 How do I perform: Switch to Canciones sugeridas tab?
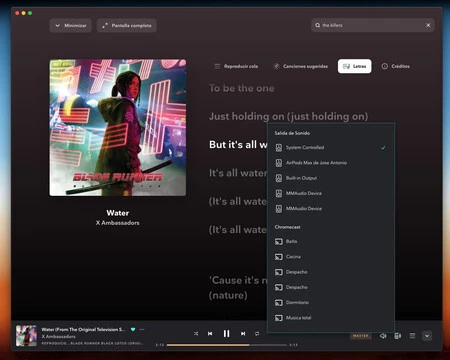(300, 66)
